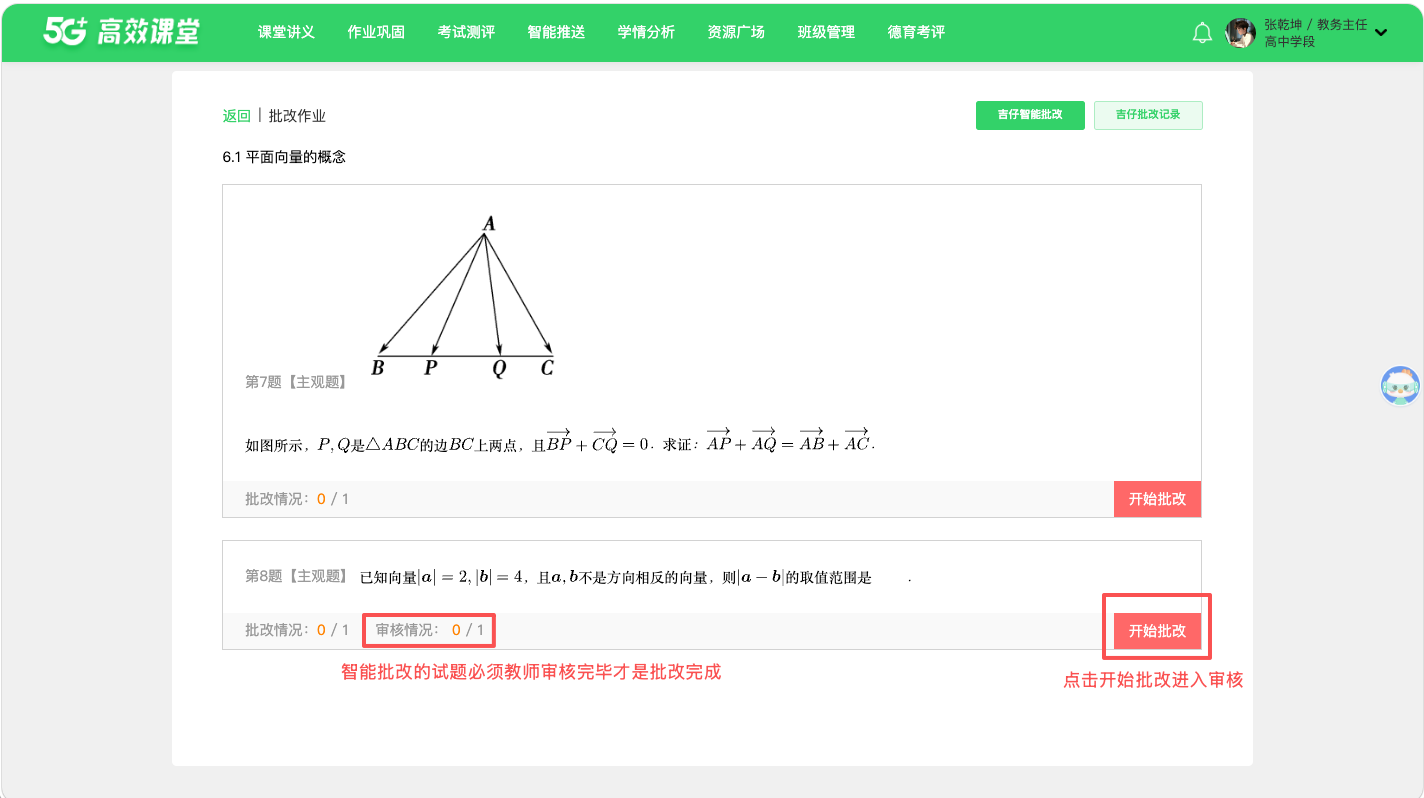Click the 返回 link
Screen dimensions: 1424x798
click(237, 116)
